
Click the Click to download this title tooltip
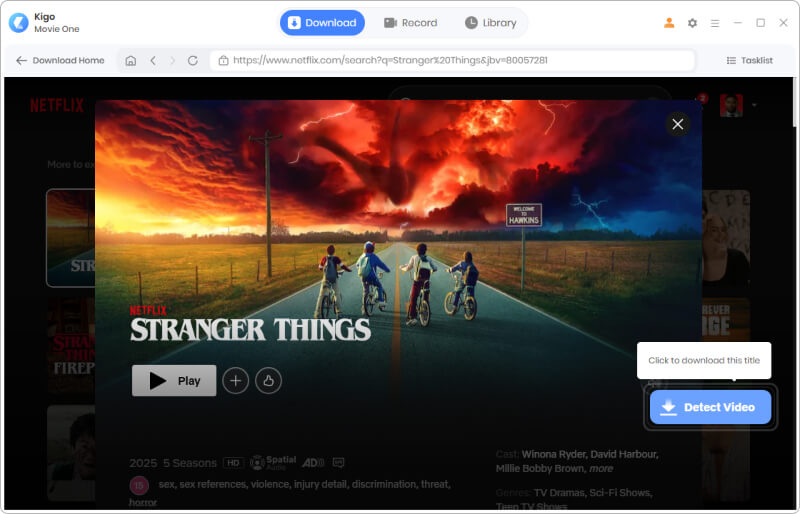click(704, 360)
